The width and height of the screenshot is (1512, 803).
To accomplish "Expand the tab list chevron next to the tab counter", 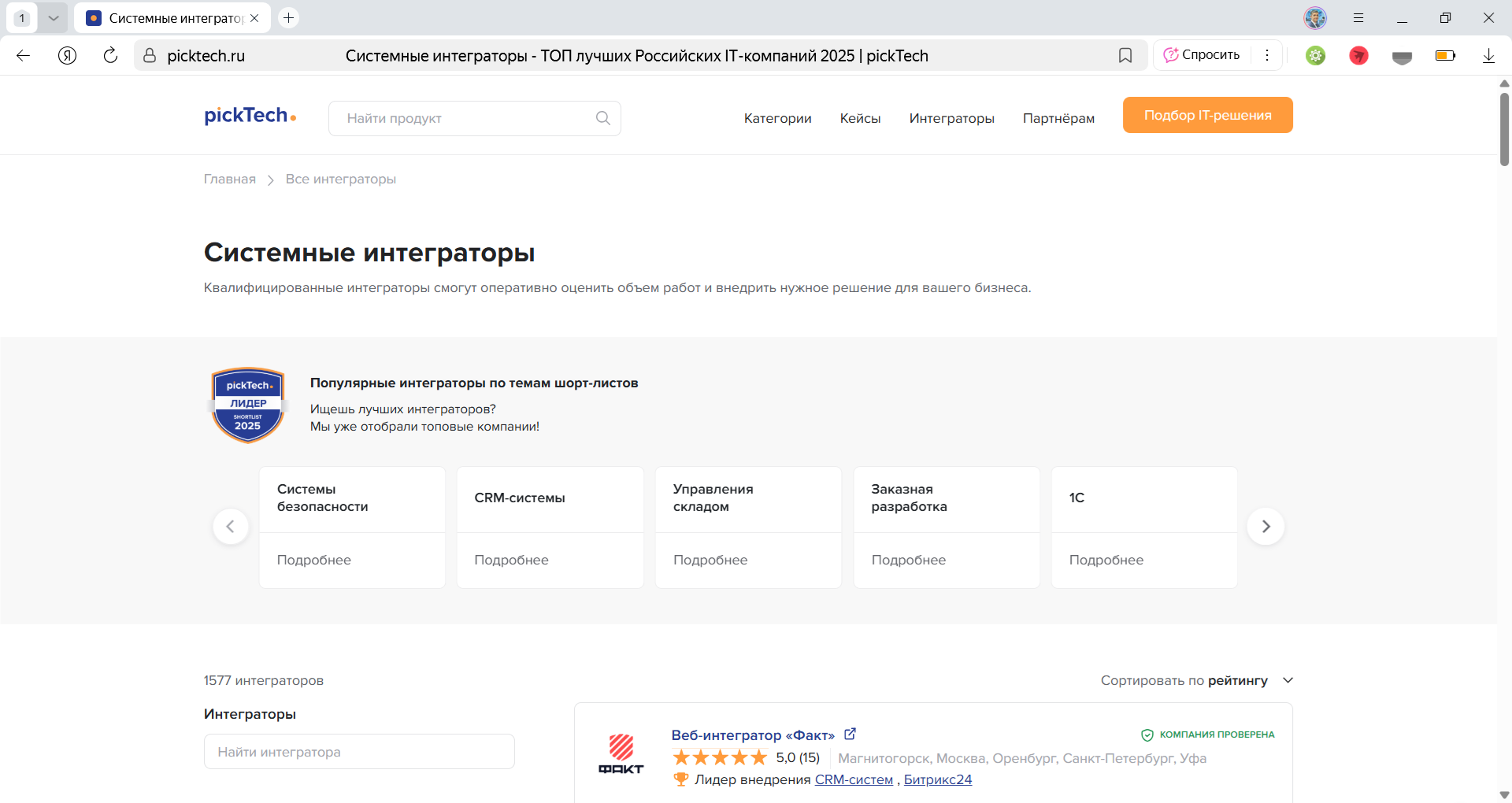I will pos(54,17).
